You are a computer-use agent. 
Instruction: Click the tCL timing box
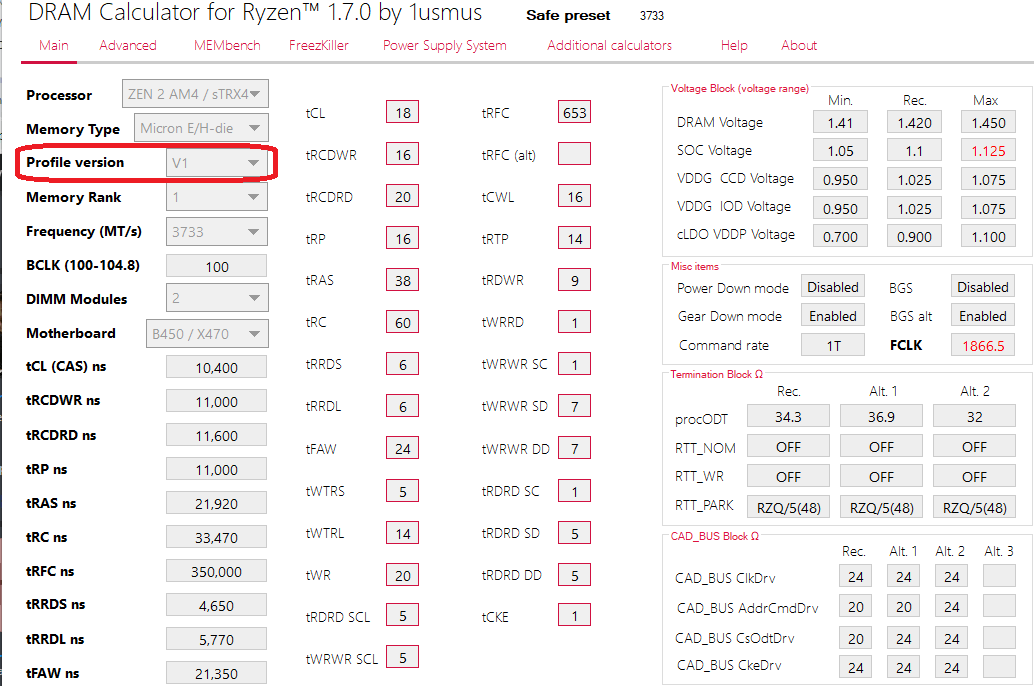point(402,113)
